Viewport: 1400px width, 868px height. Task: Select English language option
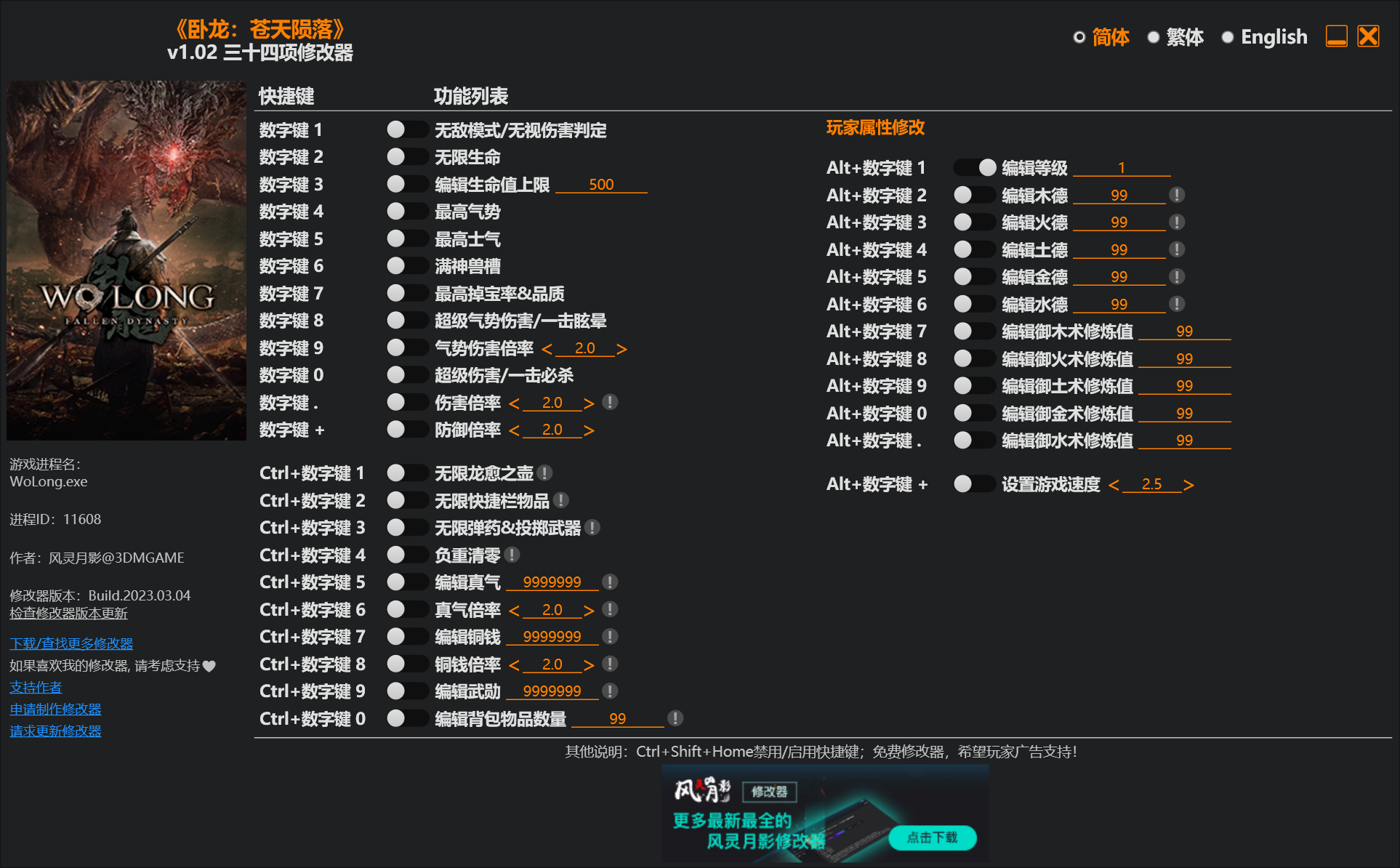(x=1264, y=37)
